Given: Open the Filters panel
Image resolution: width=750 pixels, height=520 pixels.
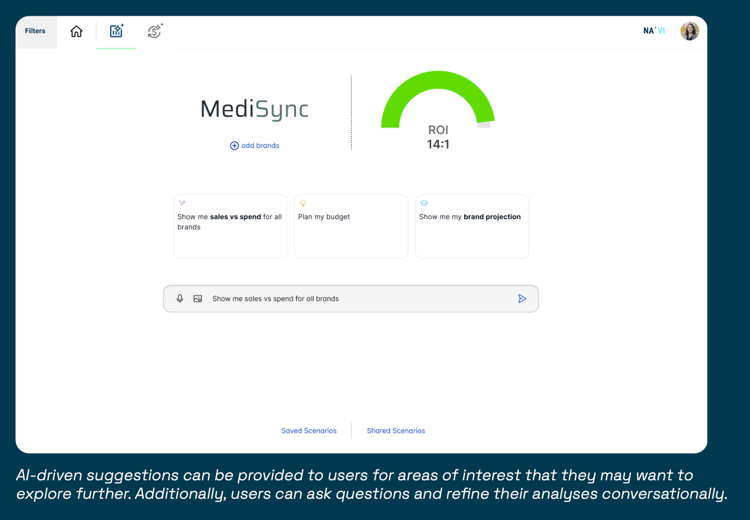Looking at the screenshot, I should click(36, 32).
